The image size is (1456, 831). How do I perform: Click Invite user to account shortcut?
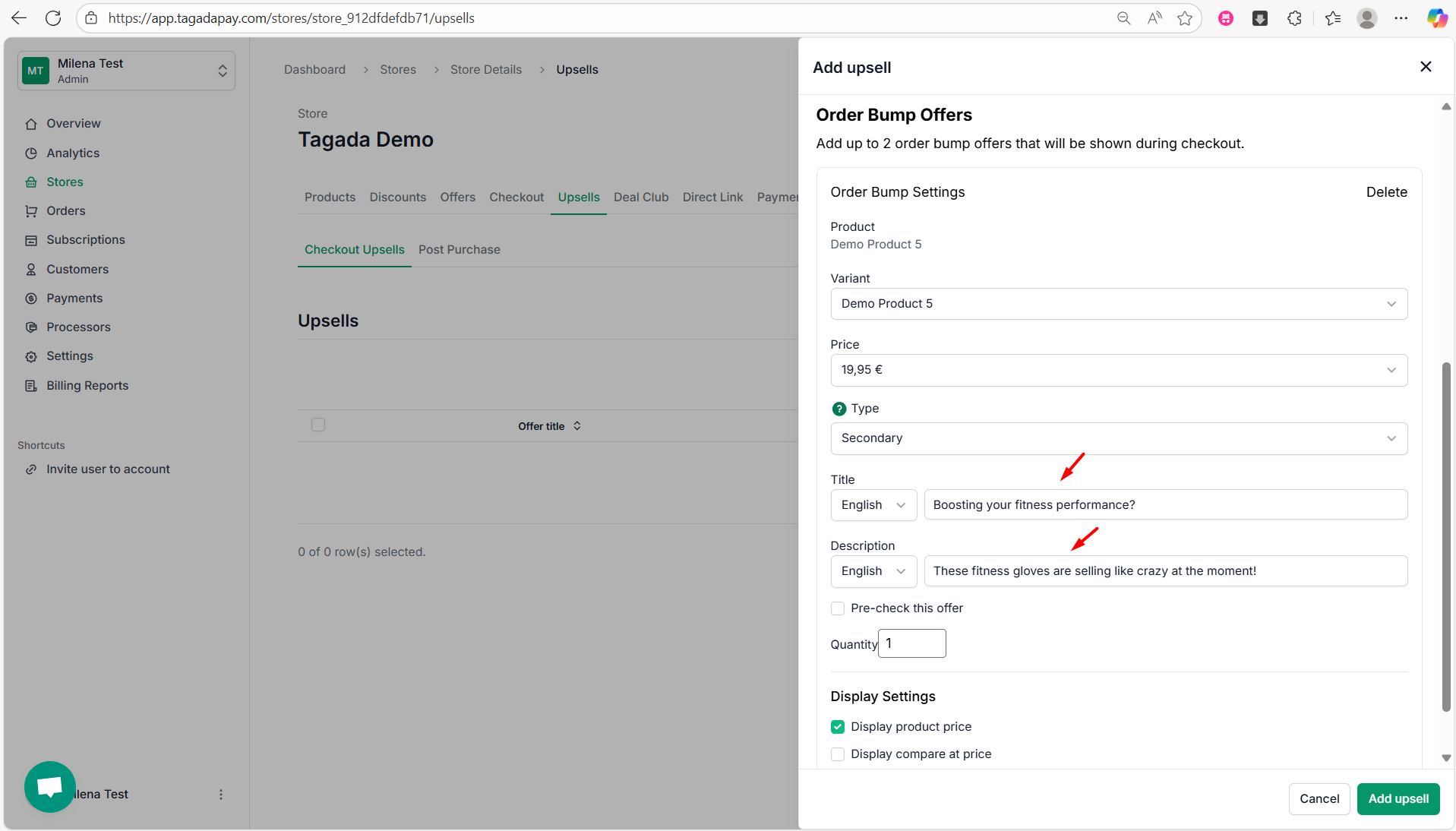coord(108,469)
